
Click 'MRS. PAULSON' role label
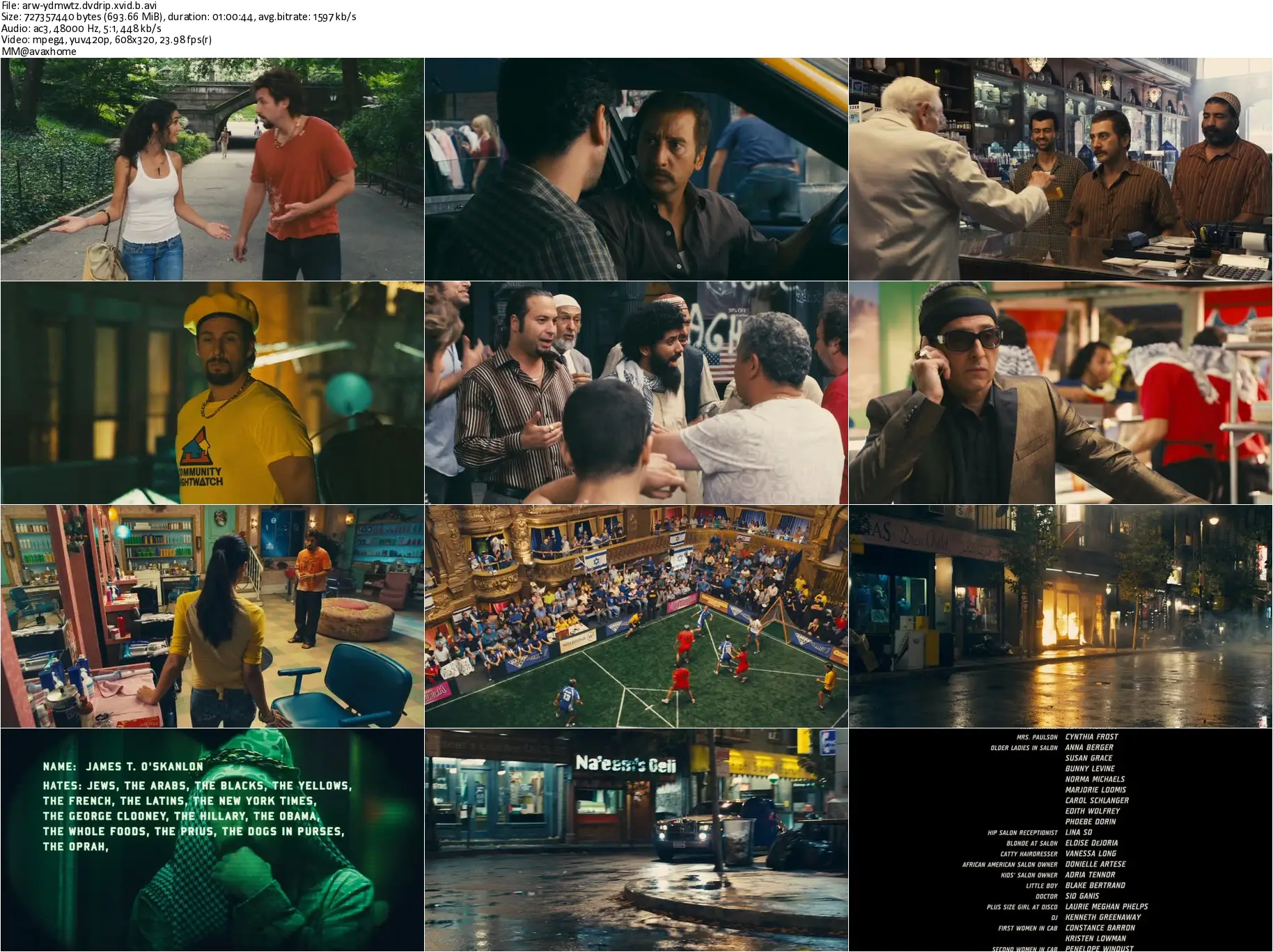click(x=1037, y=738)
